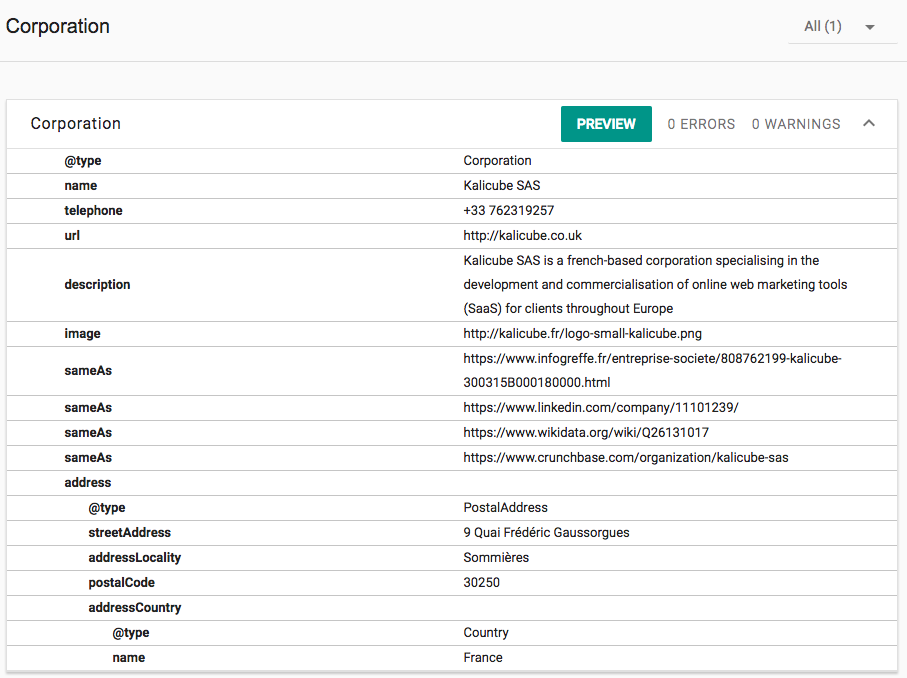Collapse the Corporation card using the chevron
907x678 pixels.
pos(869,123)
